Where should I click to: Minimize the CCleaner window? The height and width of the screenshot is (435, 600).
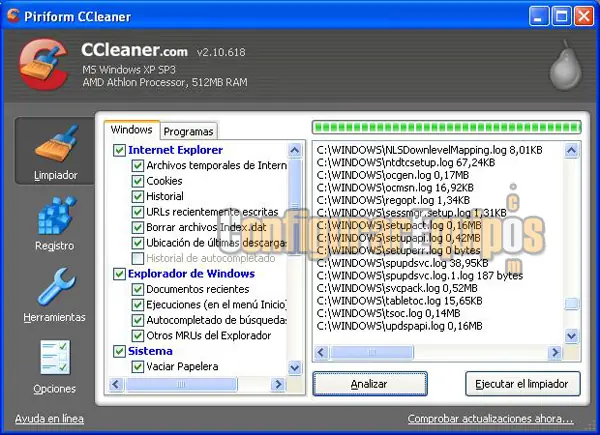539,16
